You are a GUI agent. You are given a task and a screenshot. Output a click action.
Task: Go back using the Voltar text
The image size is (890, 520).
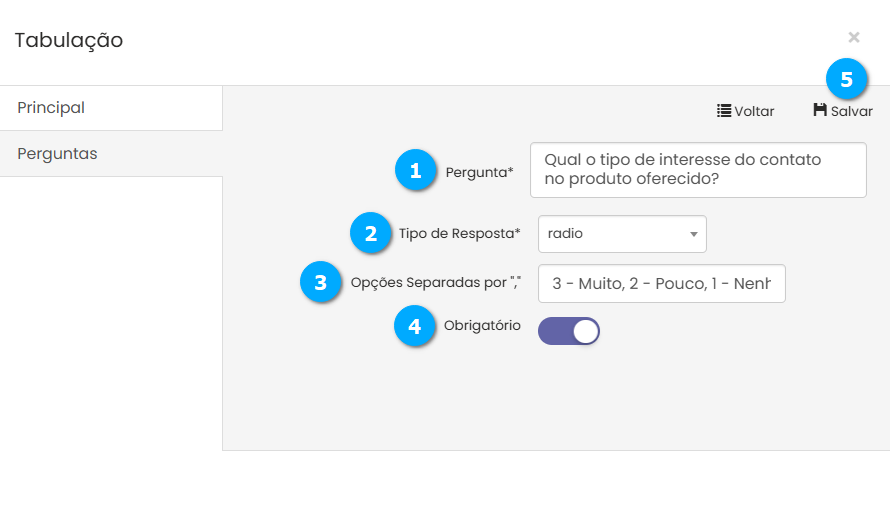[755, 112]
